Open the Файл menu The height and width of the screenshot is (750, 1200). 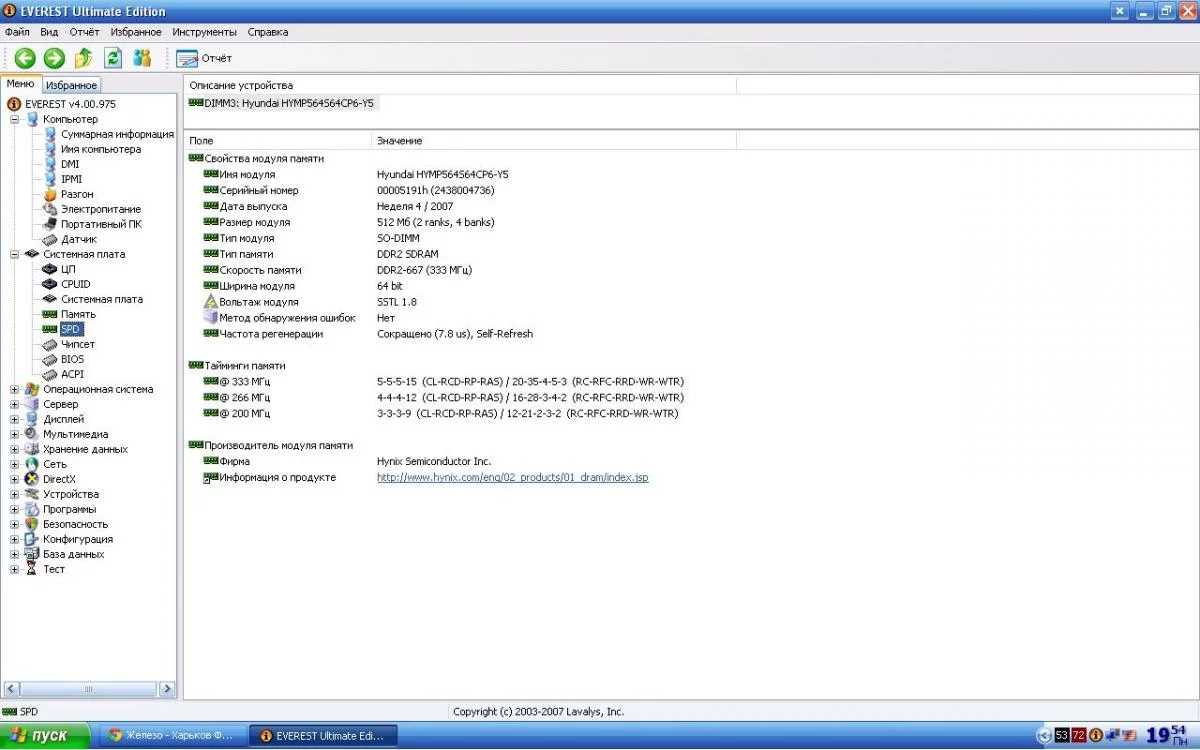tap(17, 32)
